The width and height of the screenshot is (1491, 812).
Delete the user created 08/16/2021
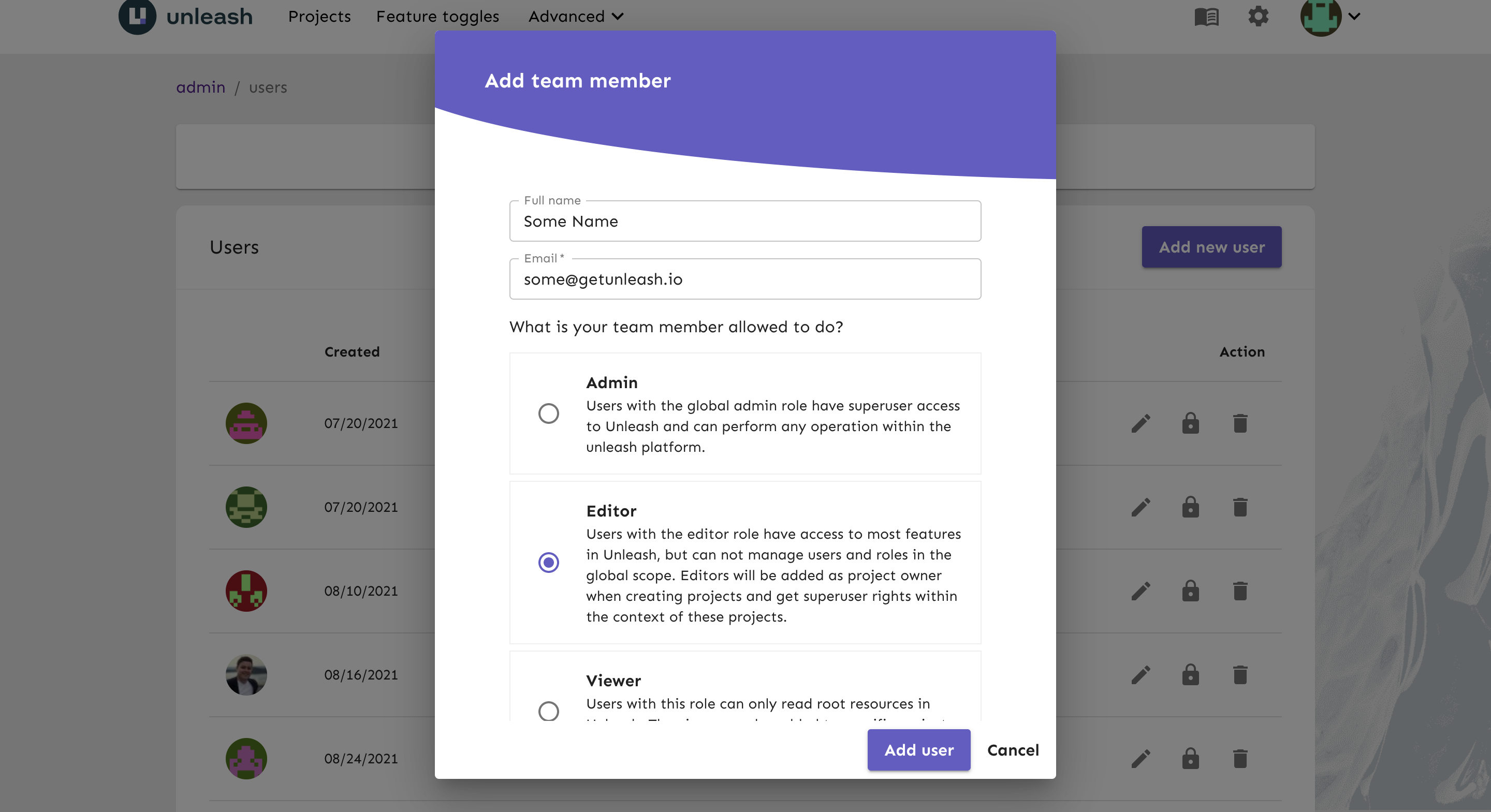[1240, 675]
